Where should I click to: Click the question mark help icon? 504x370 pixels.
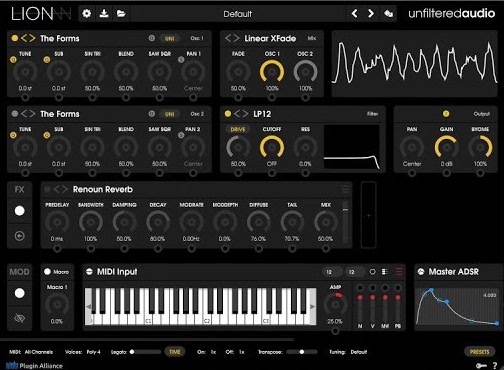[x=495, y=366]
